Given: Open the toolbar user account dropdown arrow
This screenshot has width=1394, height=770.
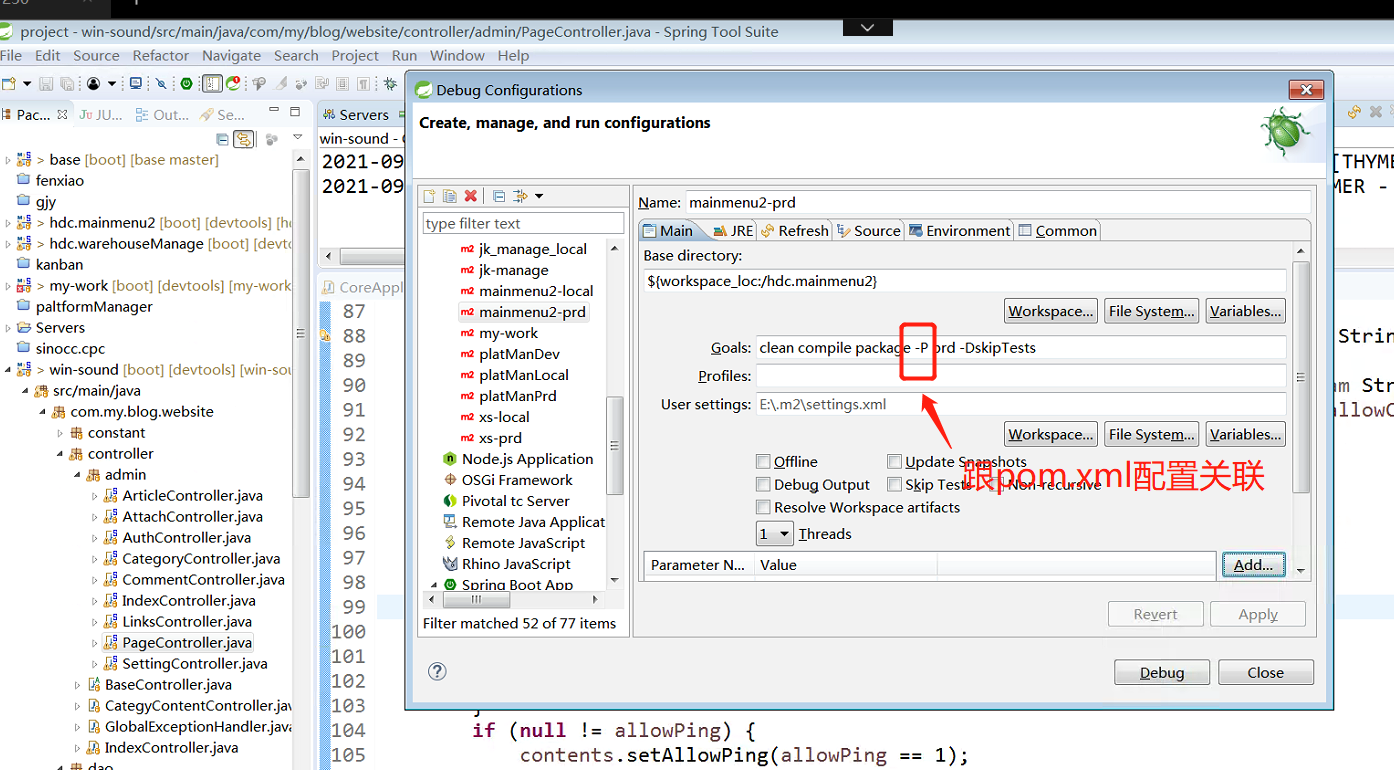Looking at the screenshot, I should 112,84.
